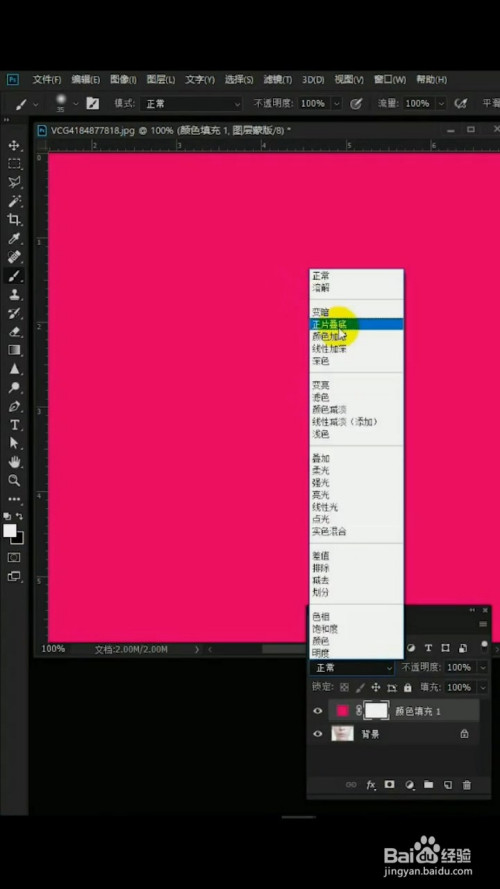Open layer blend mode dropdown 正常
Image resolution: width=500 pixels, height=889 pixels.
tap(351, 668)
